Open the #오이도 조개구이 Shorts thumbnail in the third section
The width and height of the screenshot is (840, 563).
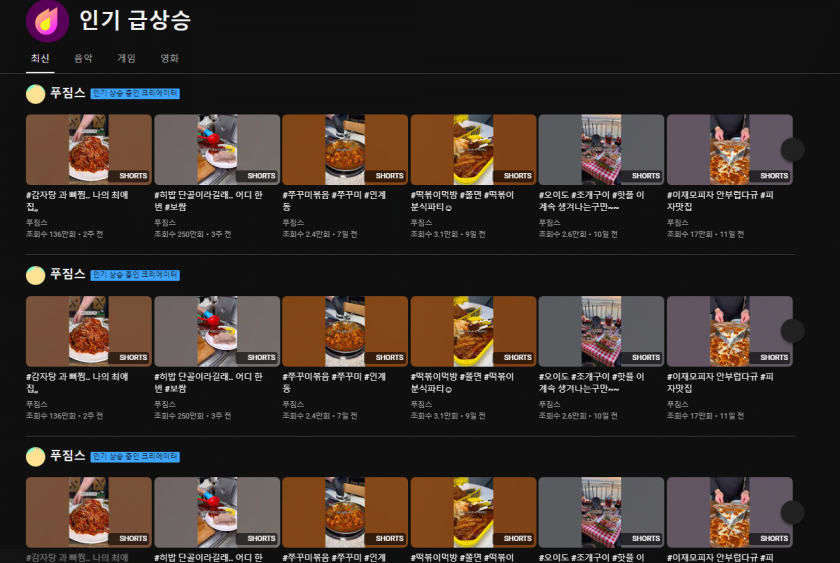(x=601, y=513)
